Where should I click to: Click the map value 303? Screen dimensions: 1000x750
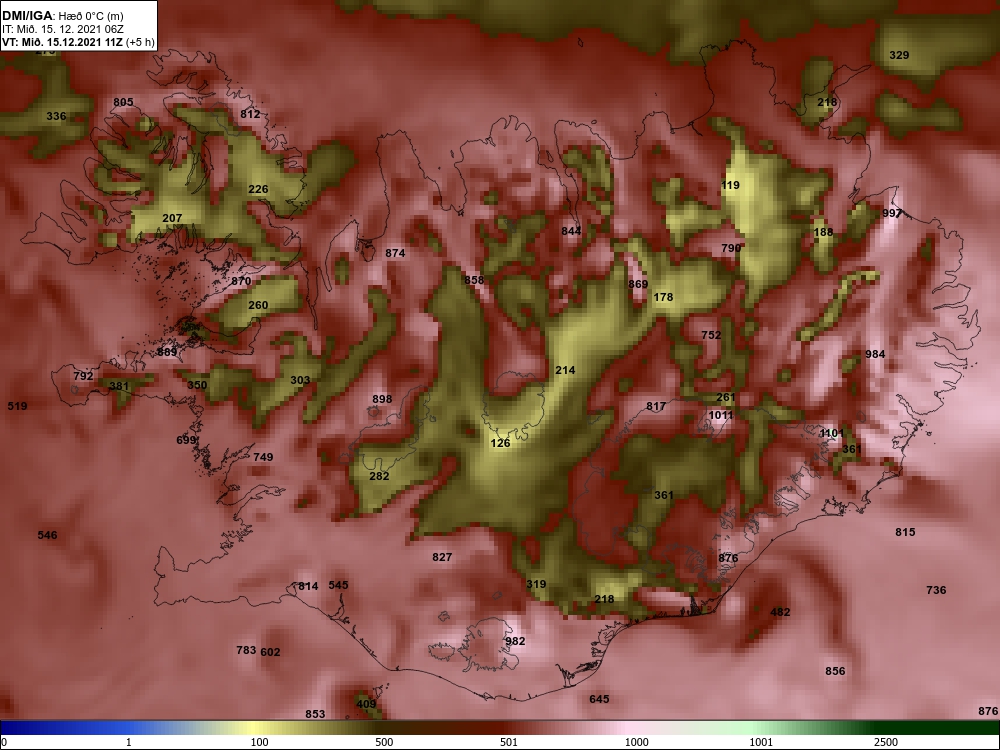point(300,380)
